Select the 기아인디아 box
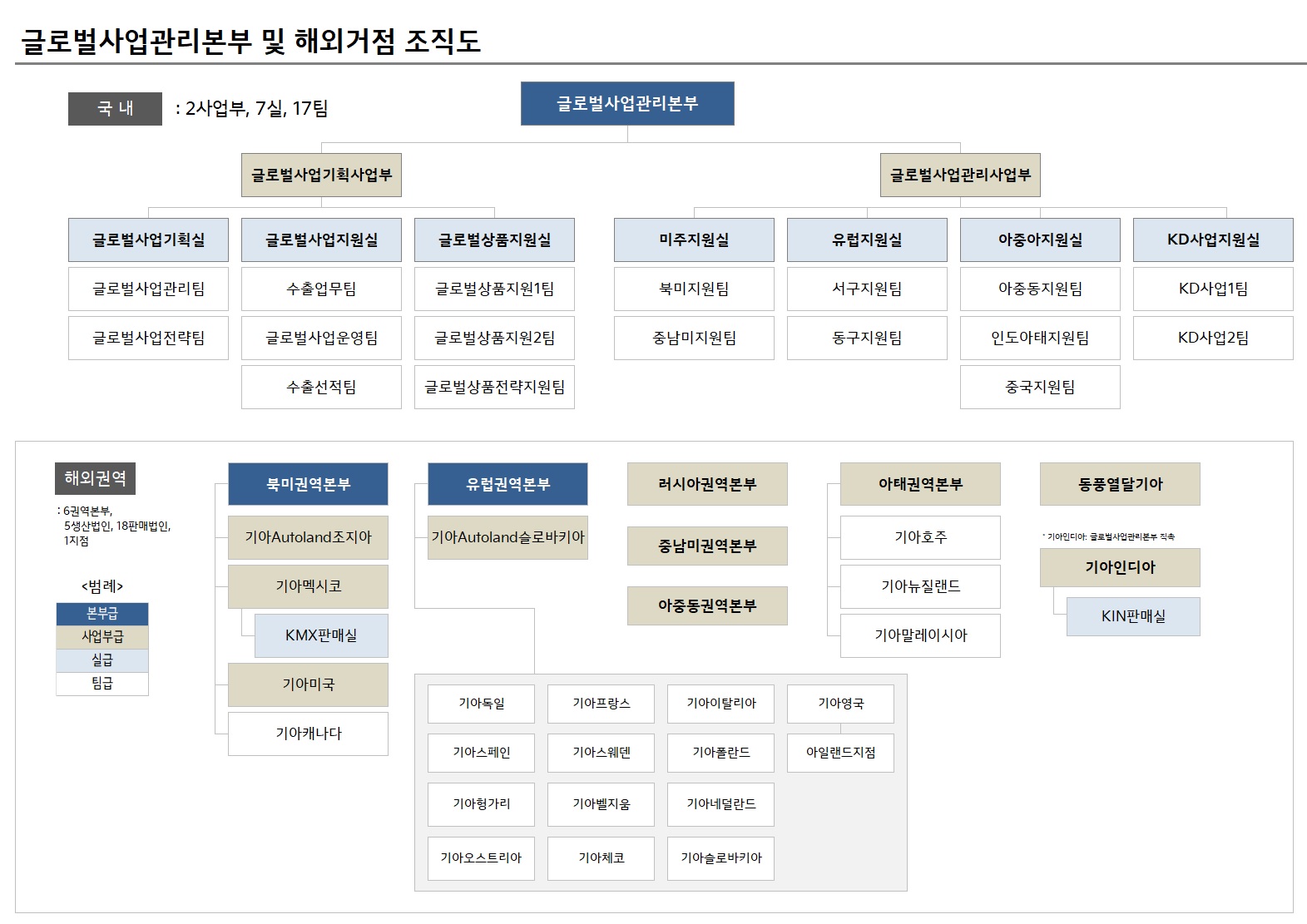 (x=1120, y=567)
